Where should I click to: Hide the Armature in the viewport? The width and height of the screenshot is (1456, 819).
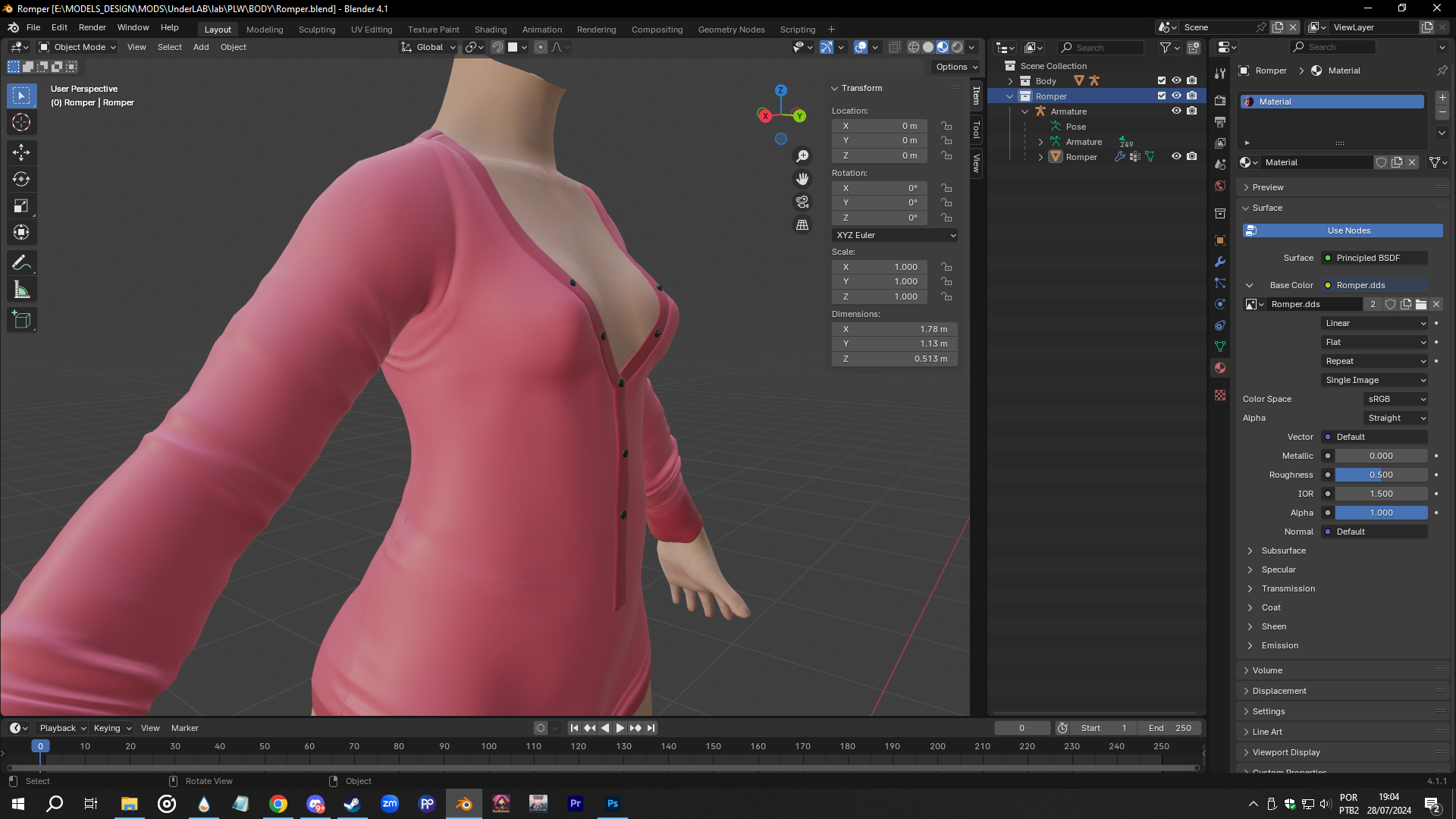click(x=1176, y=111)
